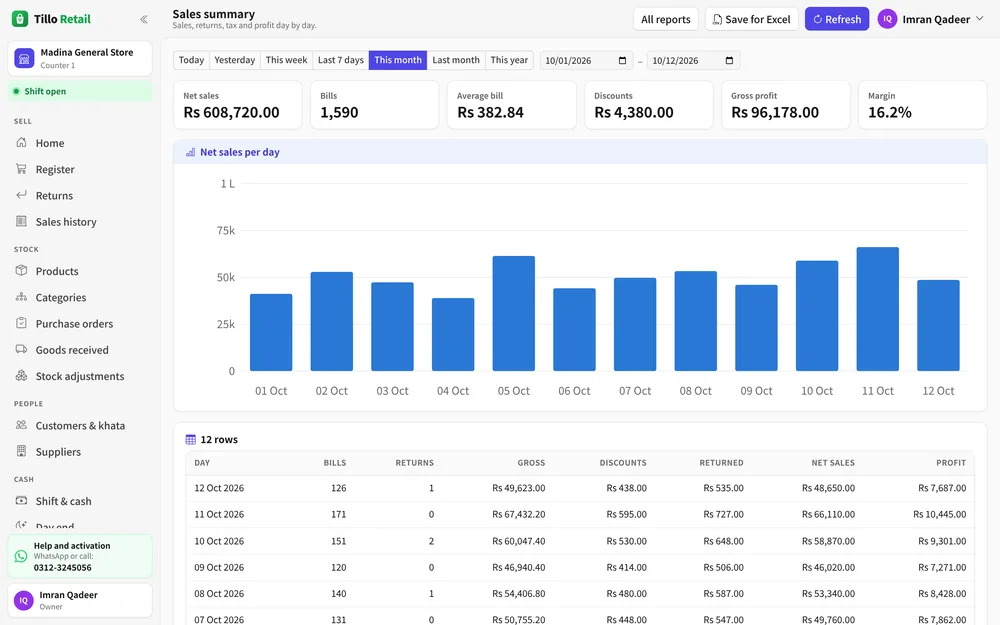This screenshot has height=625, width=1000.
Task: Edit the start date 10/01/2026 field
Action: (586, 61)
